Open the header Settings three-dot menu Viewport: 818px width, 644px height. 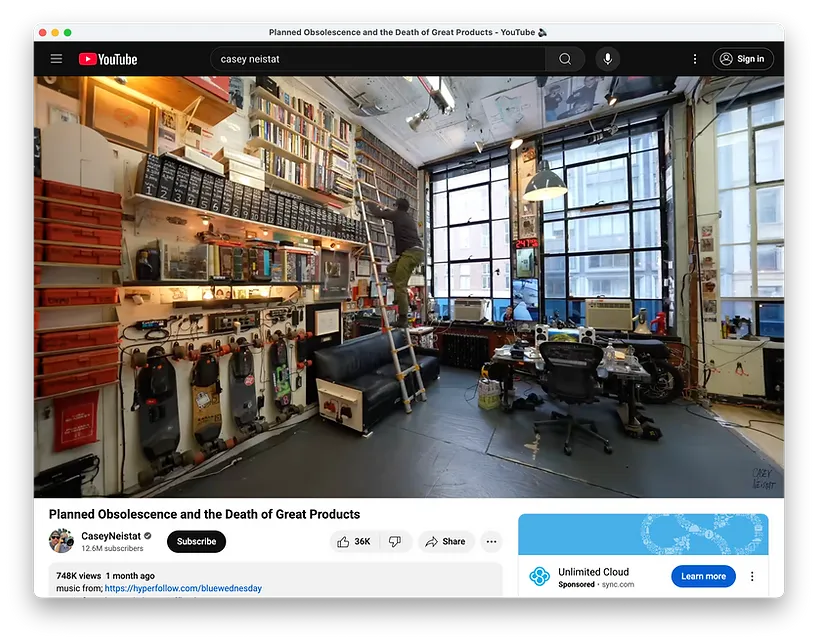(x=695, y=59)
